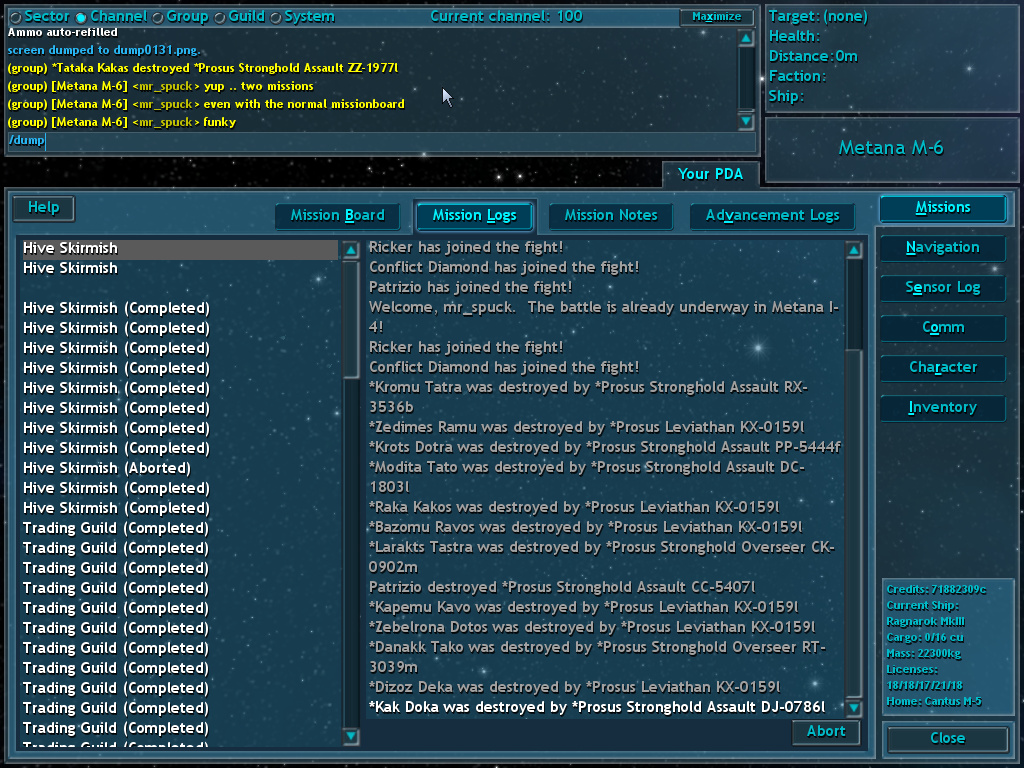The height and width of the screenshot is (768, 1024).
Task: Select the Guild chat radio button
Action: pyautogui.click(x=219, y=17)
